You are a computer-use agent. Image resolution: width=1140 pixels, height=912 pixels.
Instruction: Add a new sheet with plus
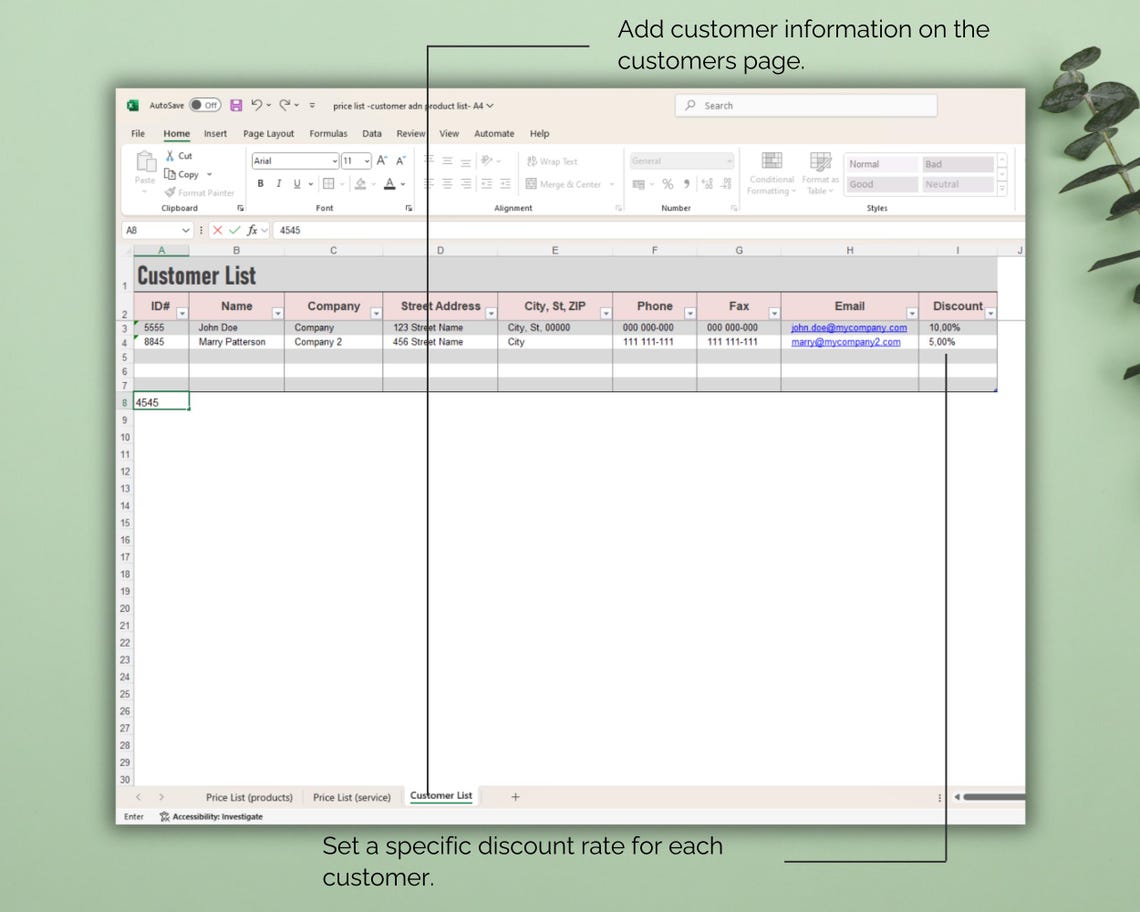515,797
